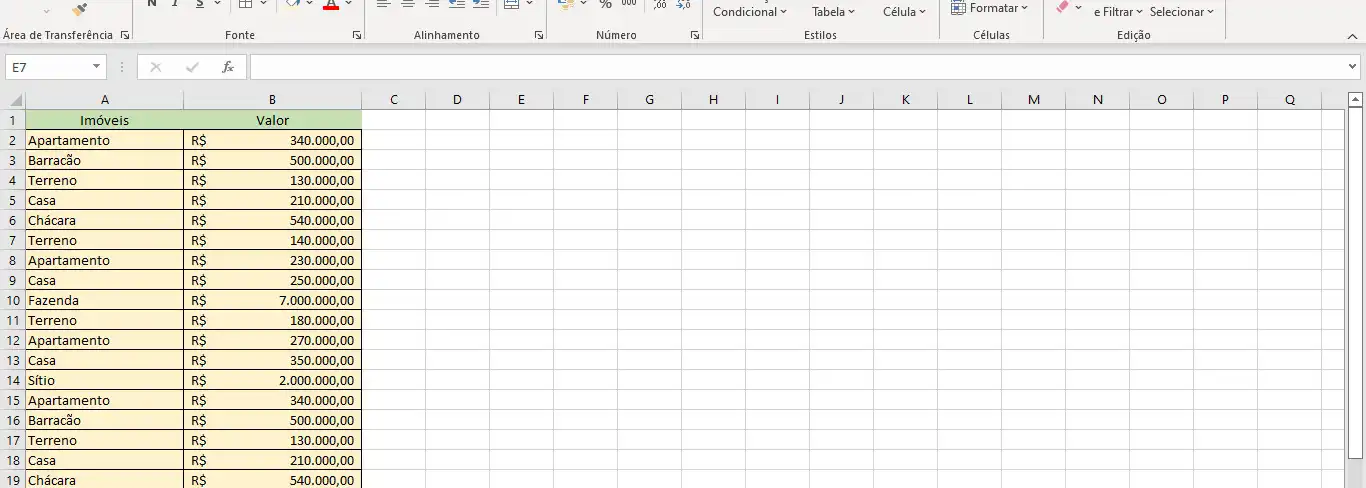This screenshot has width=1366, height=488.
Task: Expand the Clear eraser dropdown arrow
Action: (1079, 7)
